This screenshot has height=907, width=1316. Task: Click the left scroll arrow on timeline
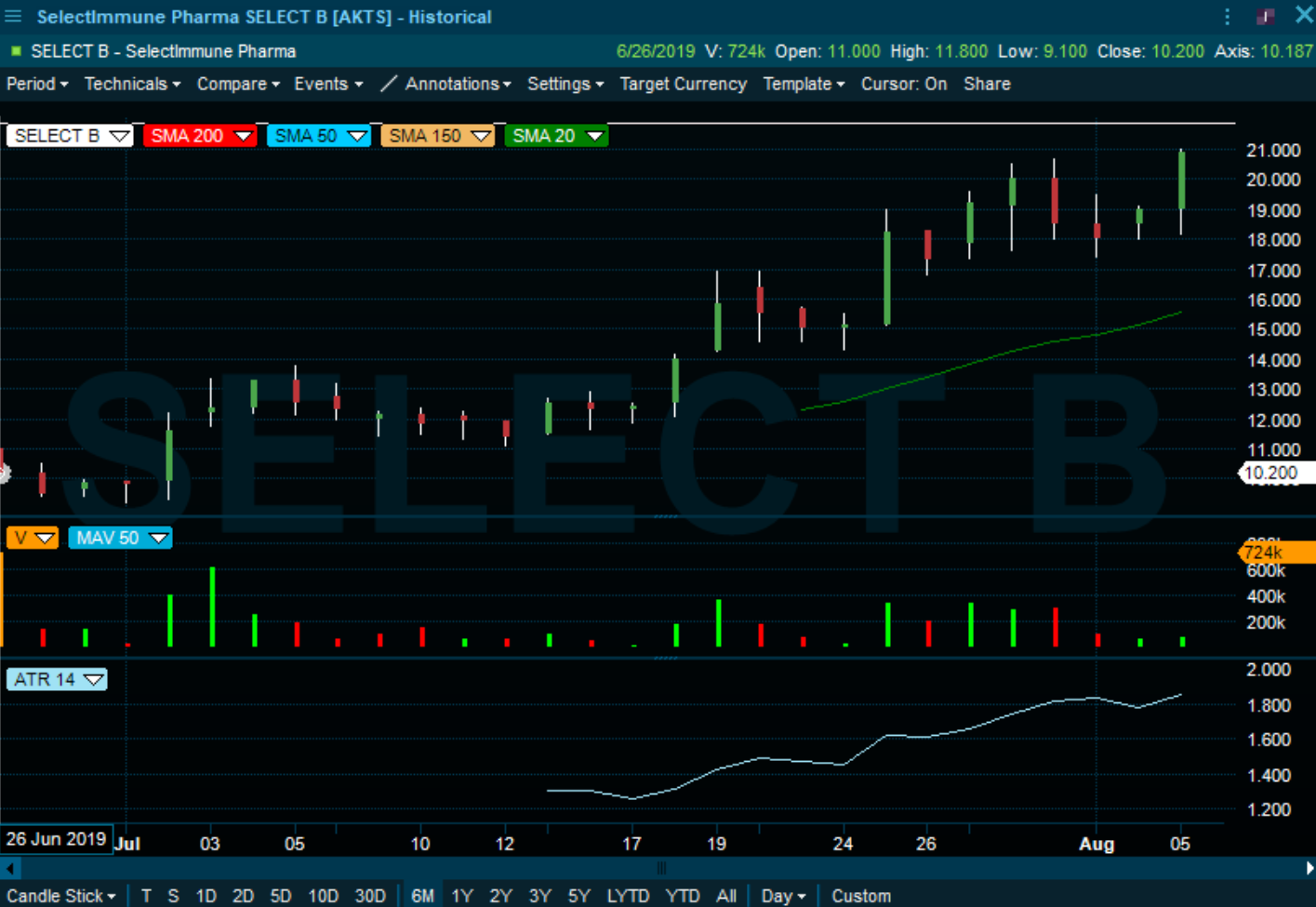(9, 869)
